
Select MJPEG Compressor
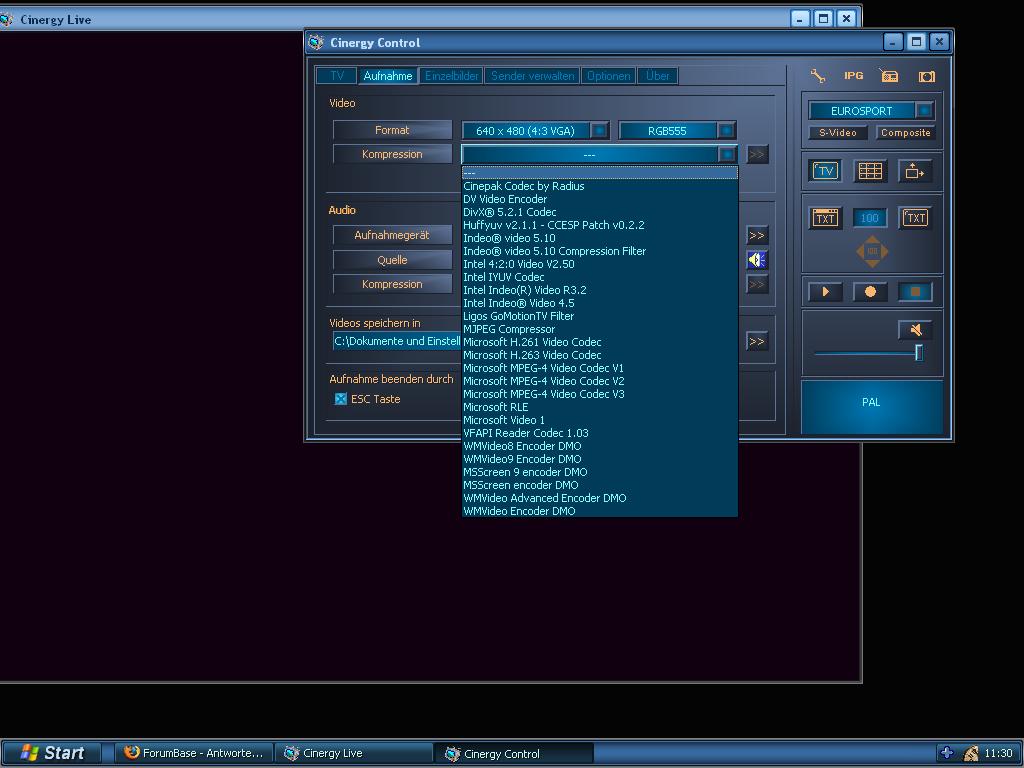pos(600,329)
